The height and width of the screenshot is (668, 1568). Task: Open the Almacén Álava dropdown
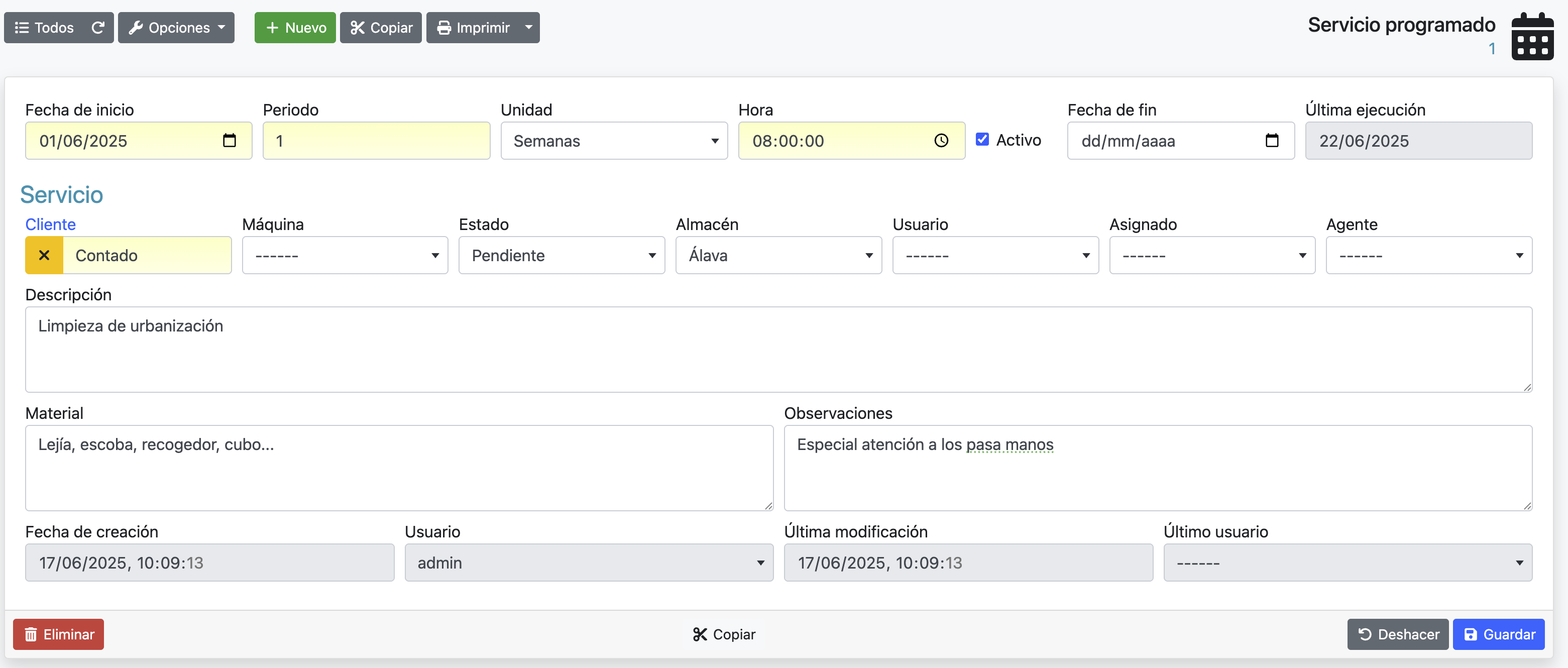pos(778,255)
